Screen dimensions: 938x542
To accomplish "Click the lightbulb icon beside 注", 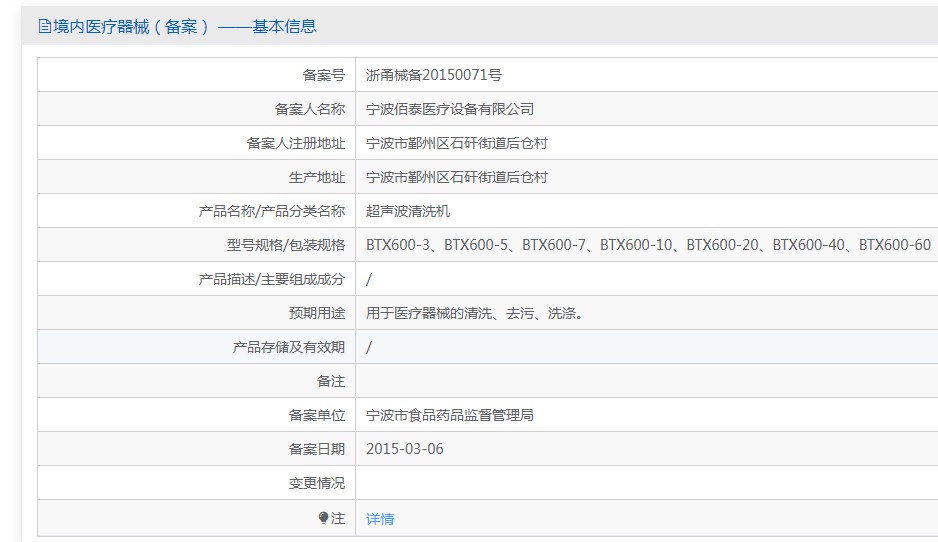I will 323,517.
